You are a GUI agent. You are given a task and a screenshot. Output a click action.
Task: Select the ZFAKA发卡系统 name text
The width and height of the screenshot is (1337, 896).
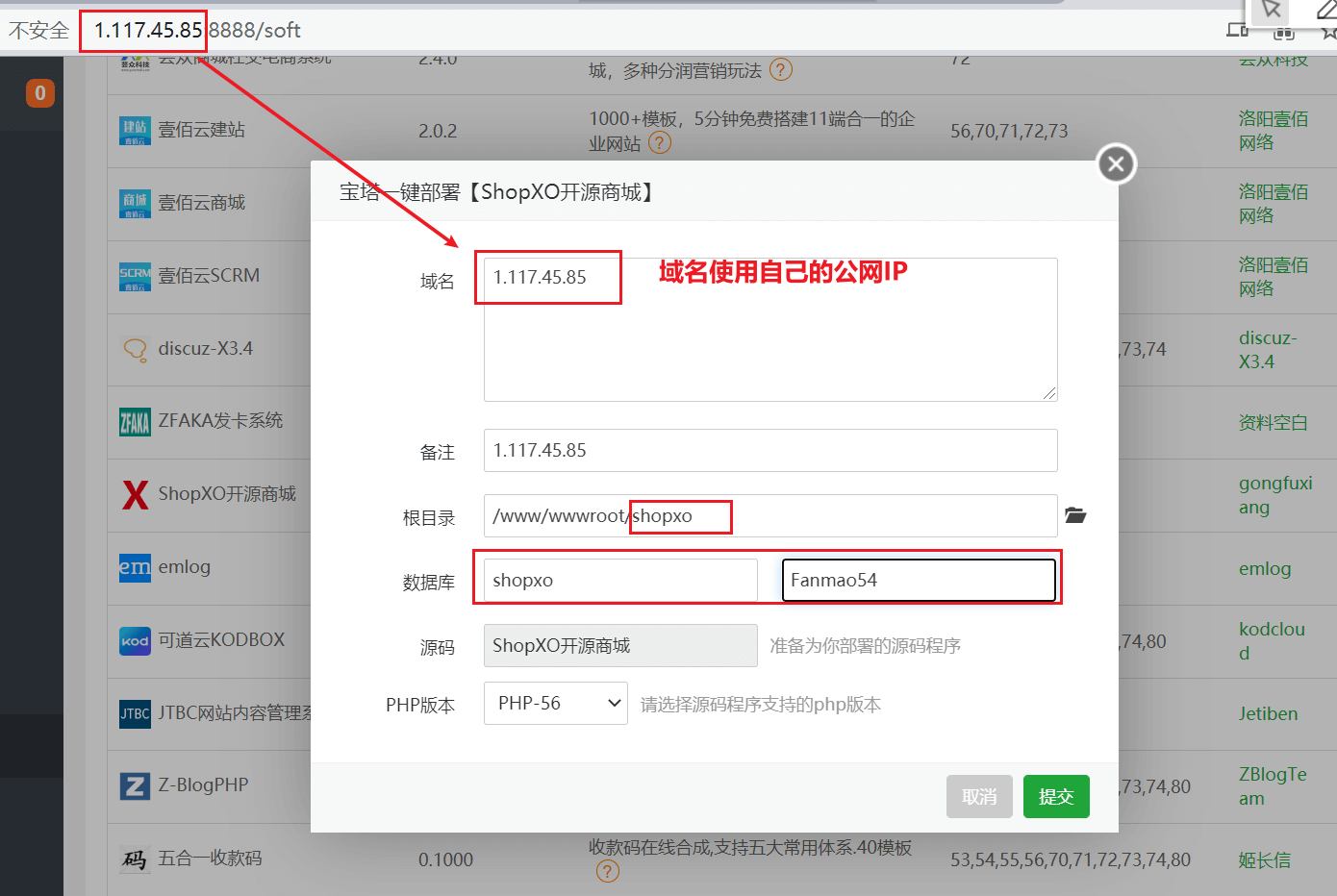point(220,421)
